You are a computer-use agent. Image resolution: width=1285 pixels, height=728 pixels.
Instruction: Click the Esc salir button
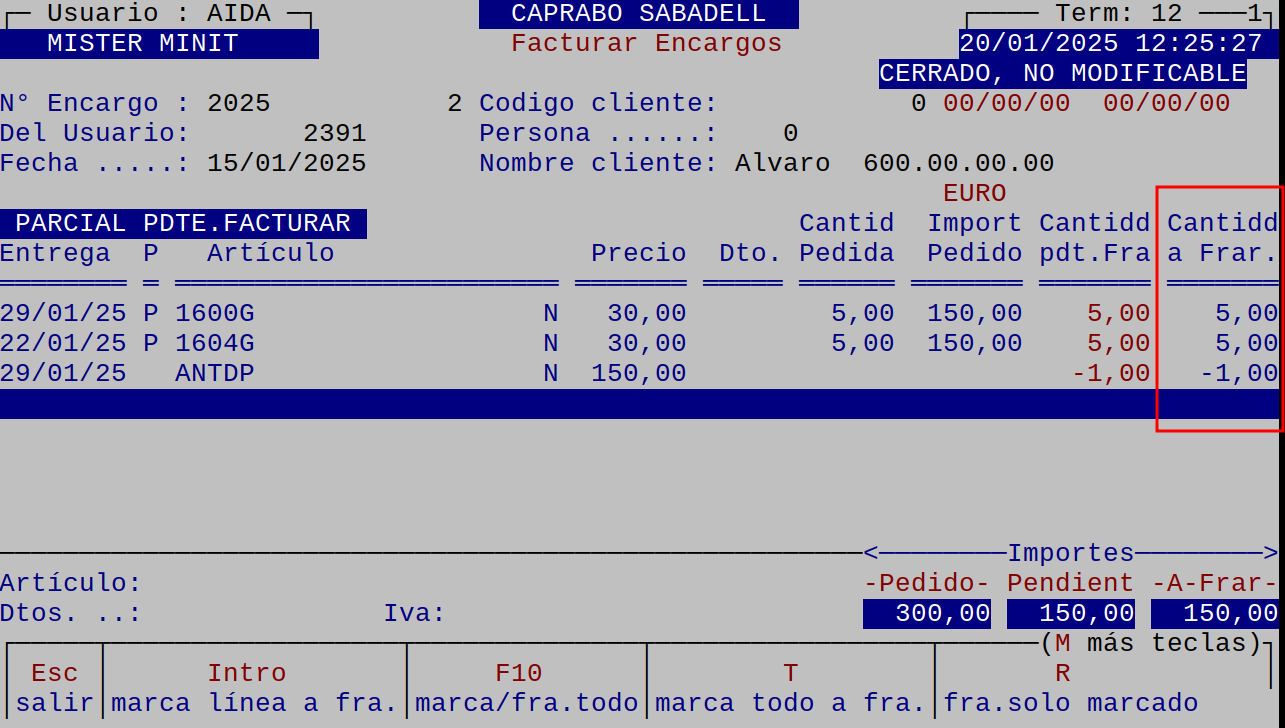click(54, 688)
